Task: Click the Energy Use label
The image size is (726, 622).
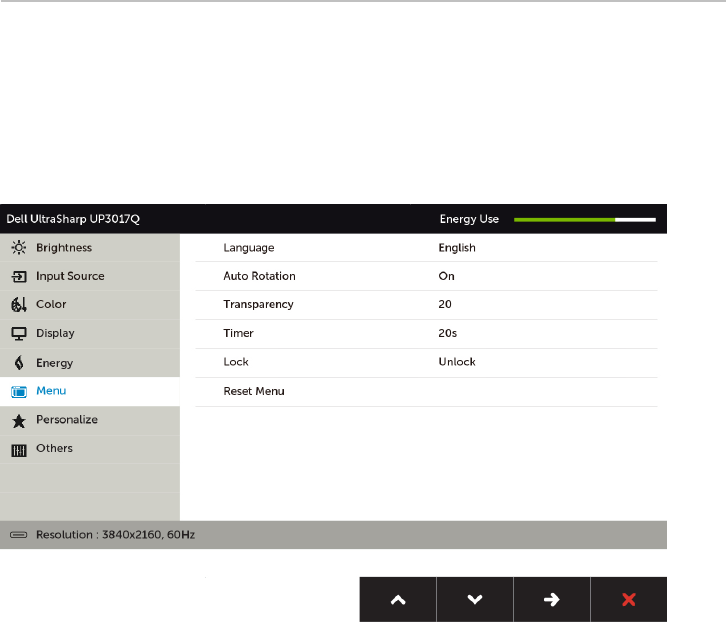Action: [x=469, y=219]
